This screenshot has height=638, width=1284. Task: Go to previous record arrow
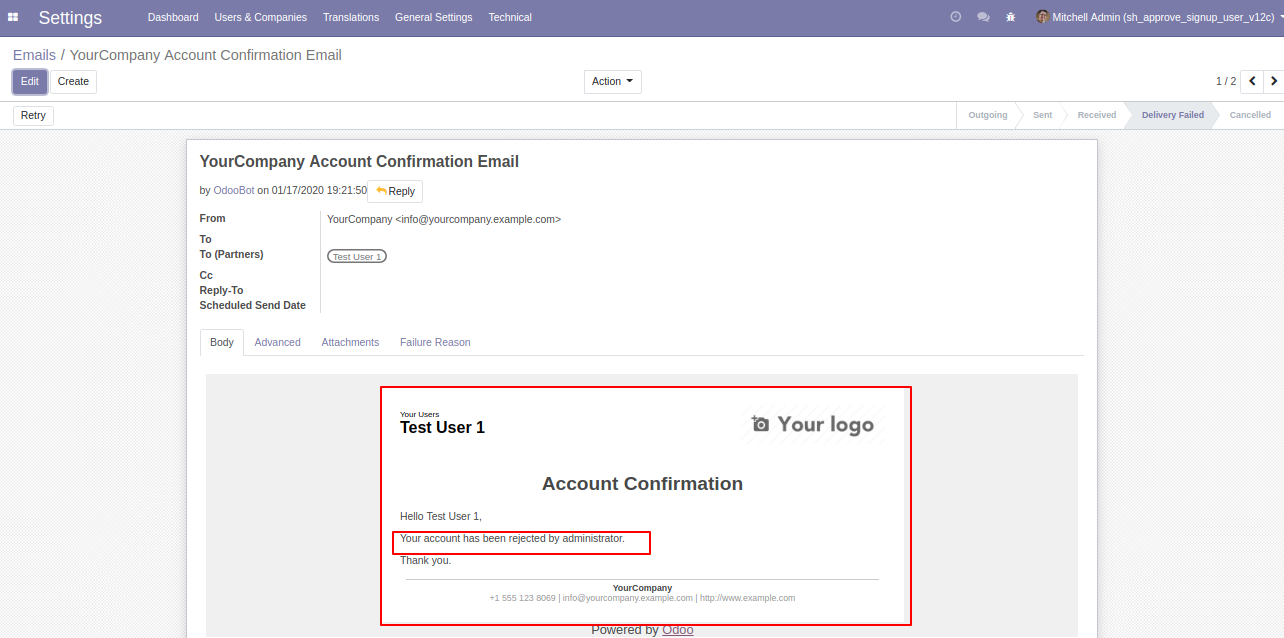pyautogui.click(x=1252, y=81)
